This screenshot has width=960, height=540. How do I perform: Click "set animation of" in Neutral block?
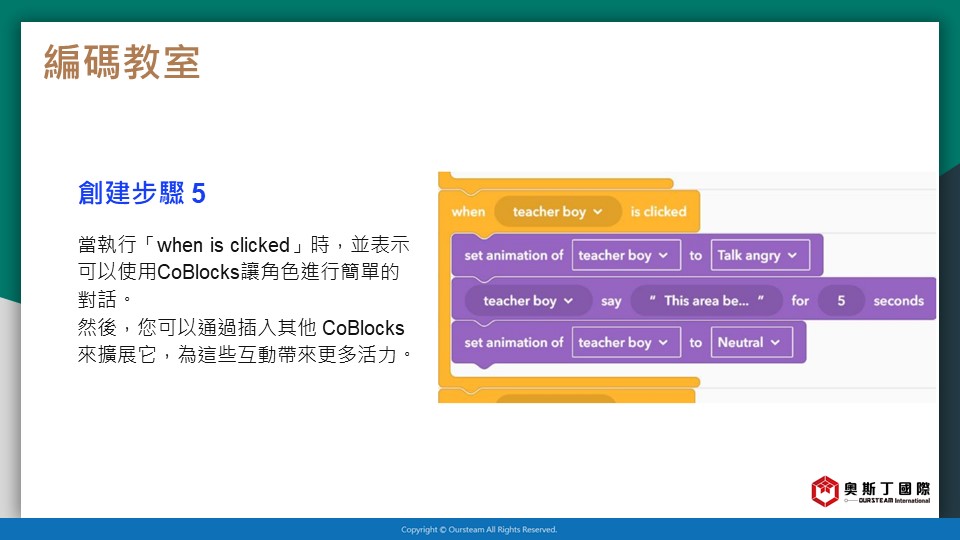coord(514,342)
